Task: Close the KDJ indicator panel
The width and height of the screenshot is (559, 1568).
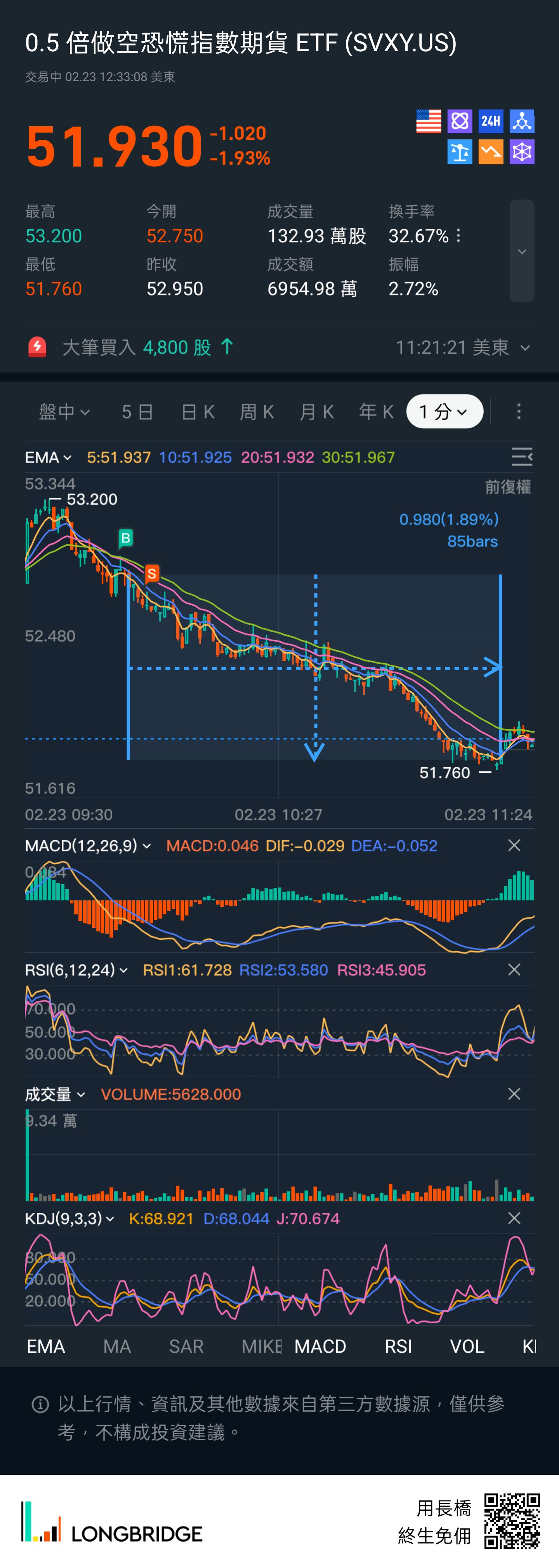Action: [x=514, y=1218]
